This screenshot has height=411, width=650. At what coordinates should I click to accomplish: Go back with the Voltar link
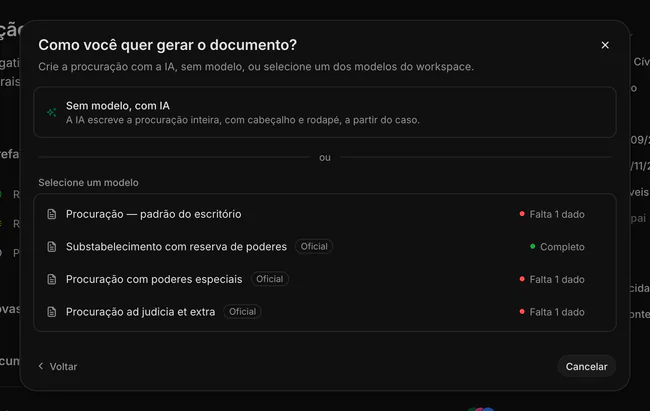[x=58, y=367]
